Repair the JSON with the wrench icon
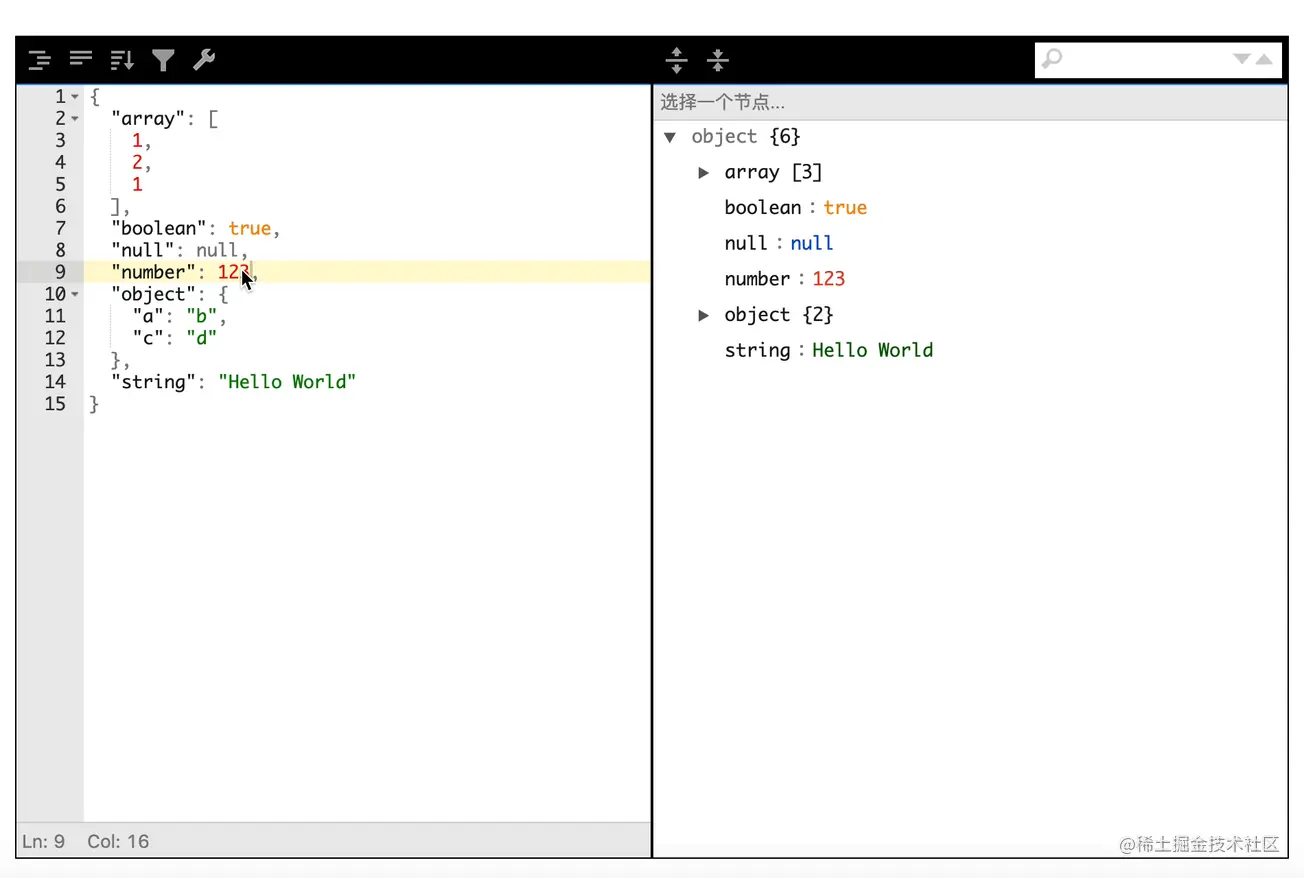The image size is (1304, 878). coord(204,60)
